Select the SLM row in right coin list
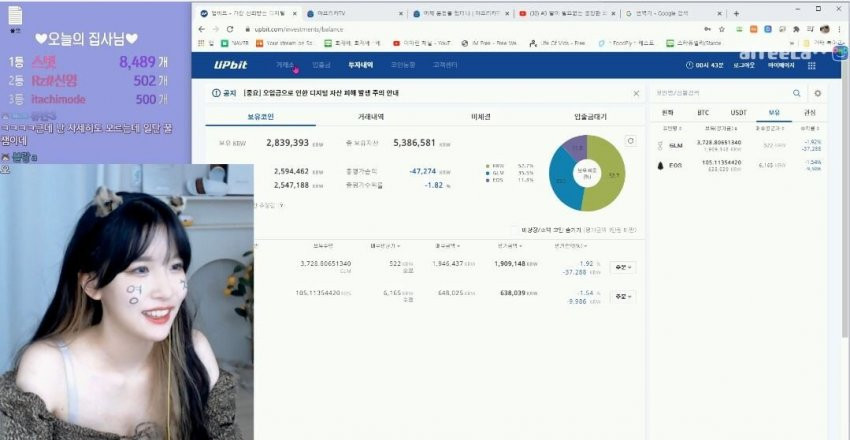The width and height of the screenshot is (850, 440). click(739, 145)
